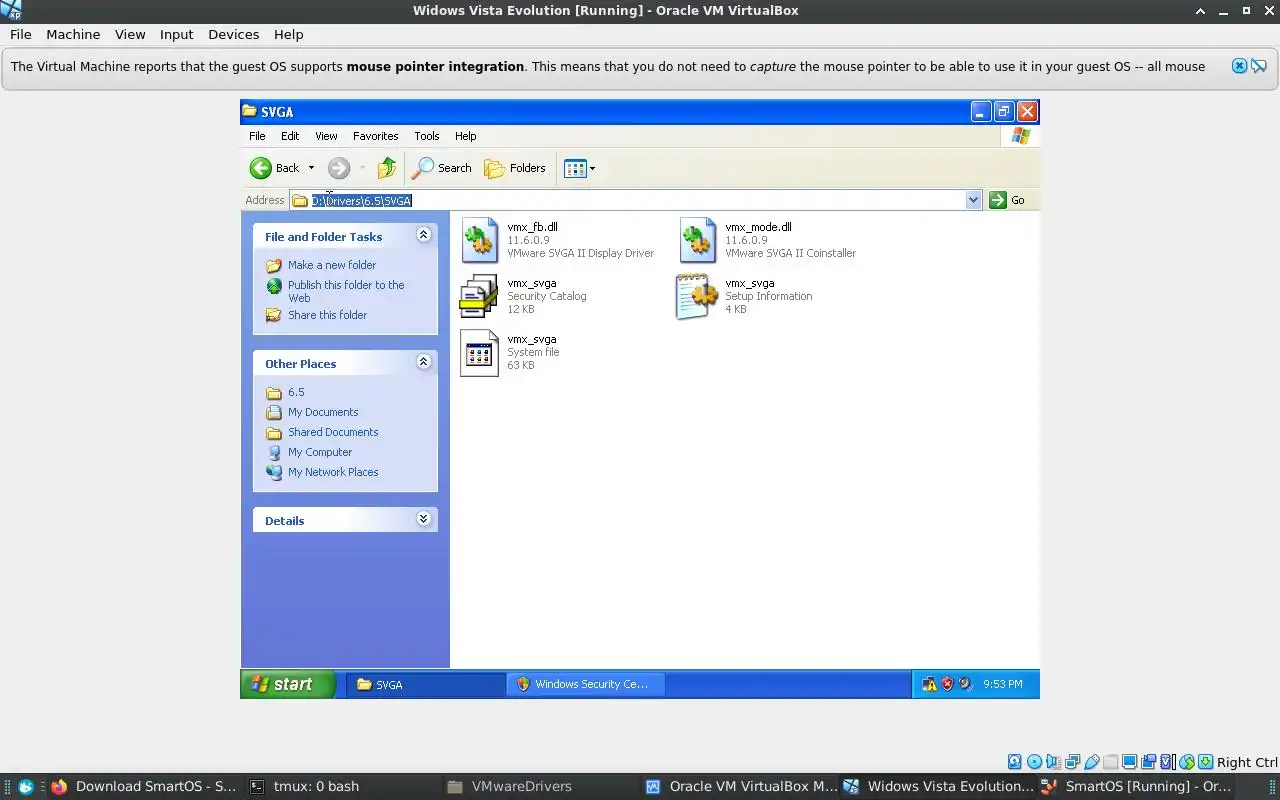
Task: Click the Go button
Action: [1008, 200]
